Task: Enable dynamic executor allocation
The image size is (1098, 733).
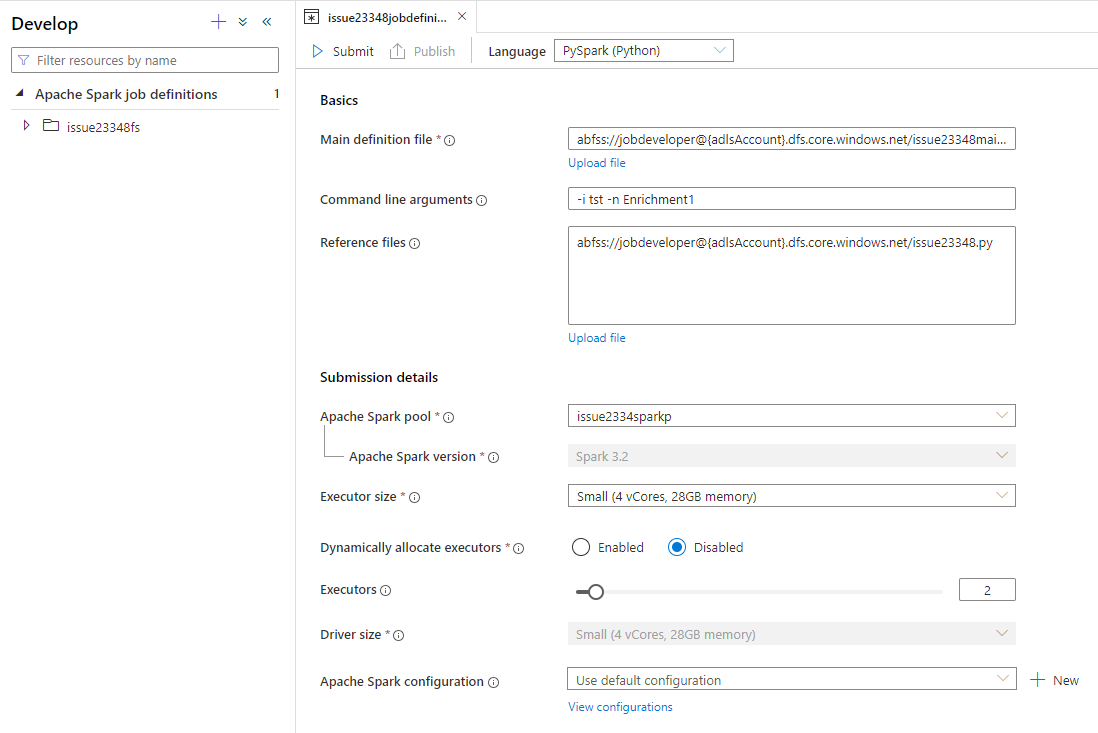Action: tap(581, 547)
